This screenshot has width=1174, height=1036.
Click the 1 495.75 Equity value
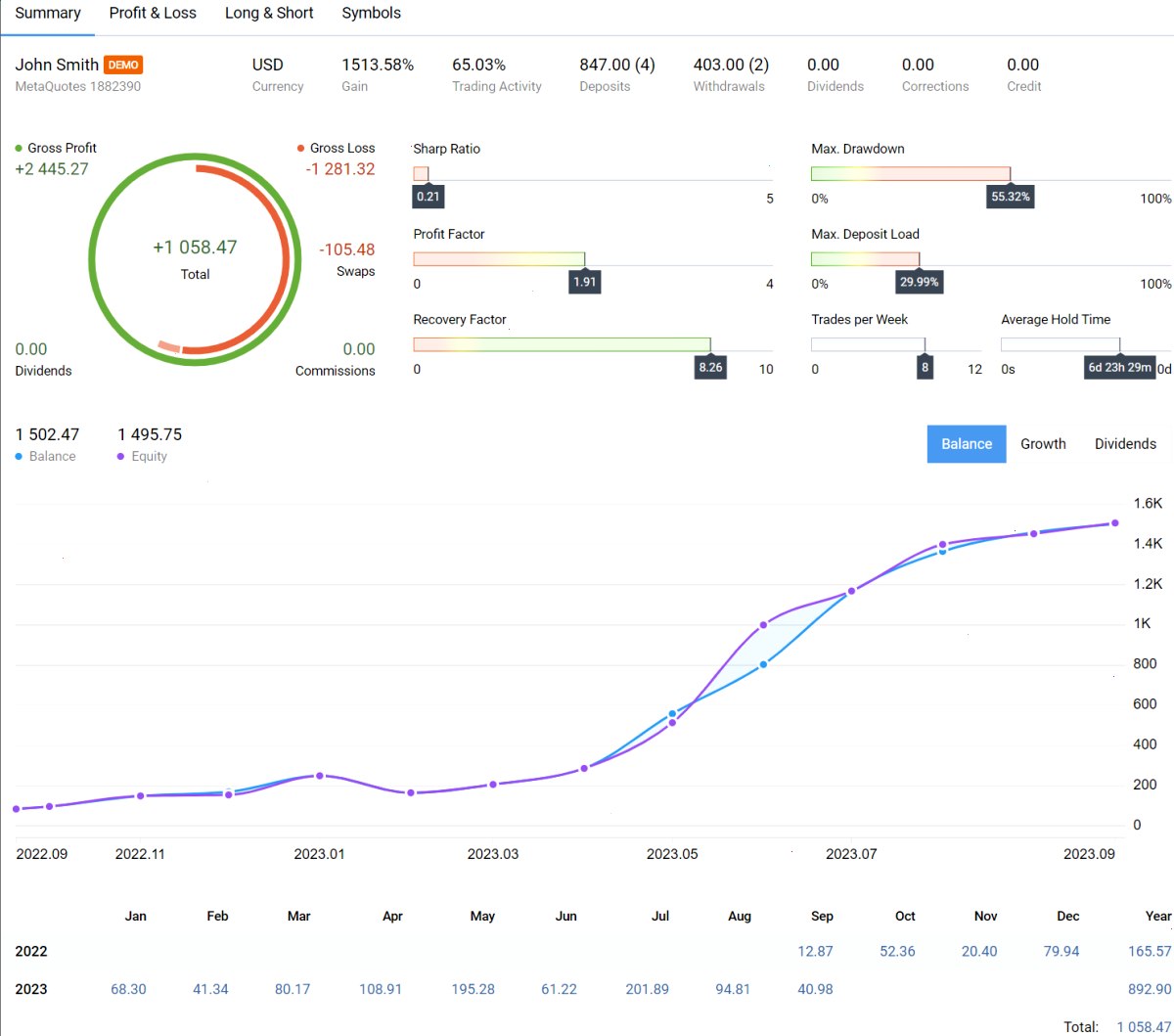[150, 434]
